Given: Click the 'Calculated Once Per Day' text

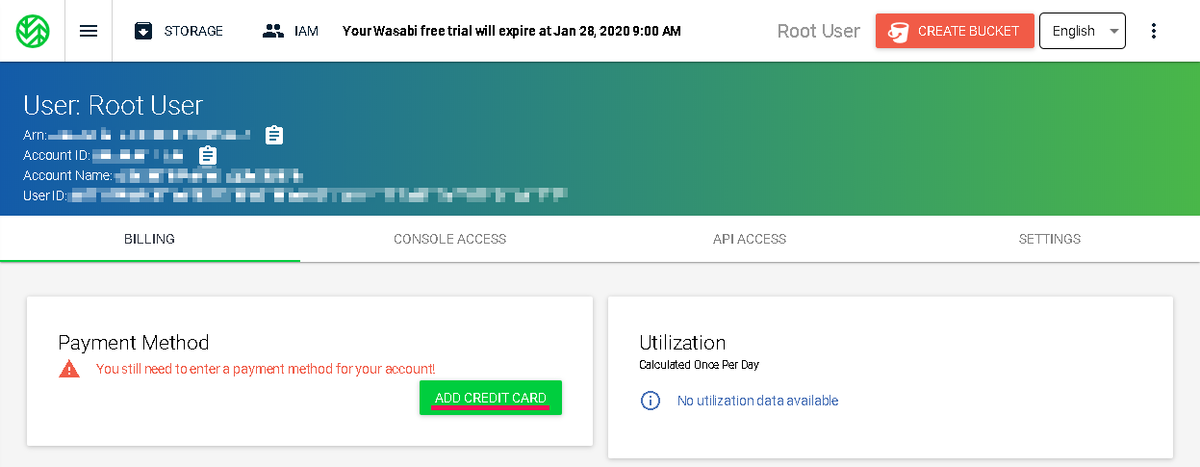Looking at the screenshot, I should (x=700, y=365).
